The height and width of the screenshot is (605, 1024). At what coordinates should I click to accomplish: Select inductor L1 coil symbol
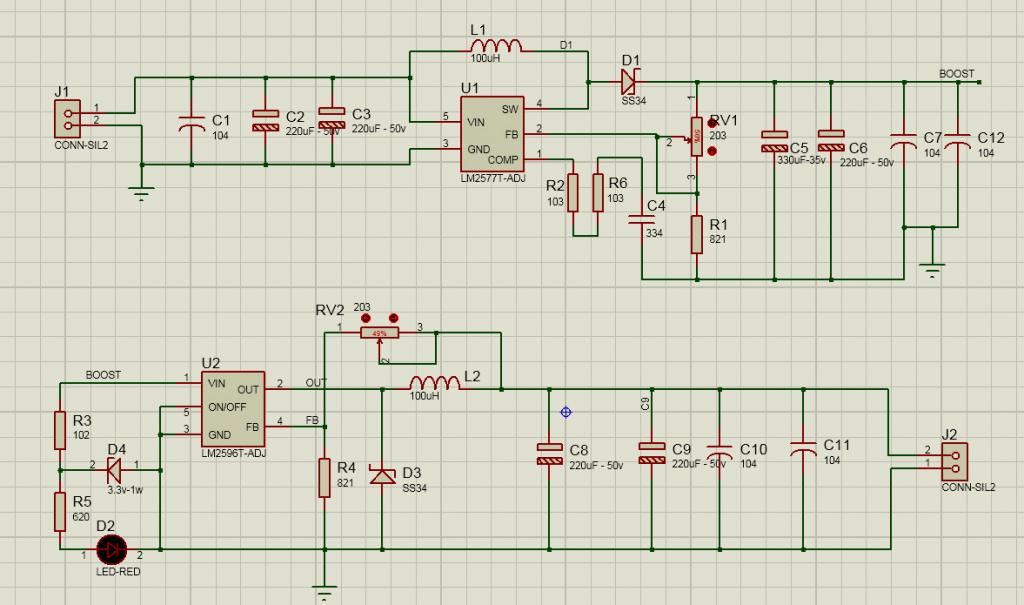click(x=496, y=45)
